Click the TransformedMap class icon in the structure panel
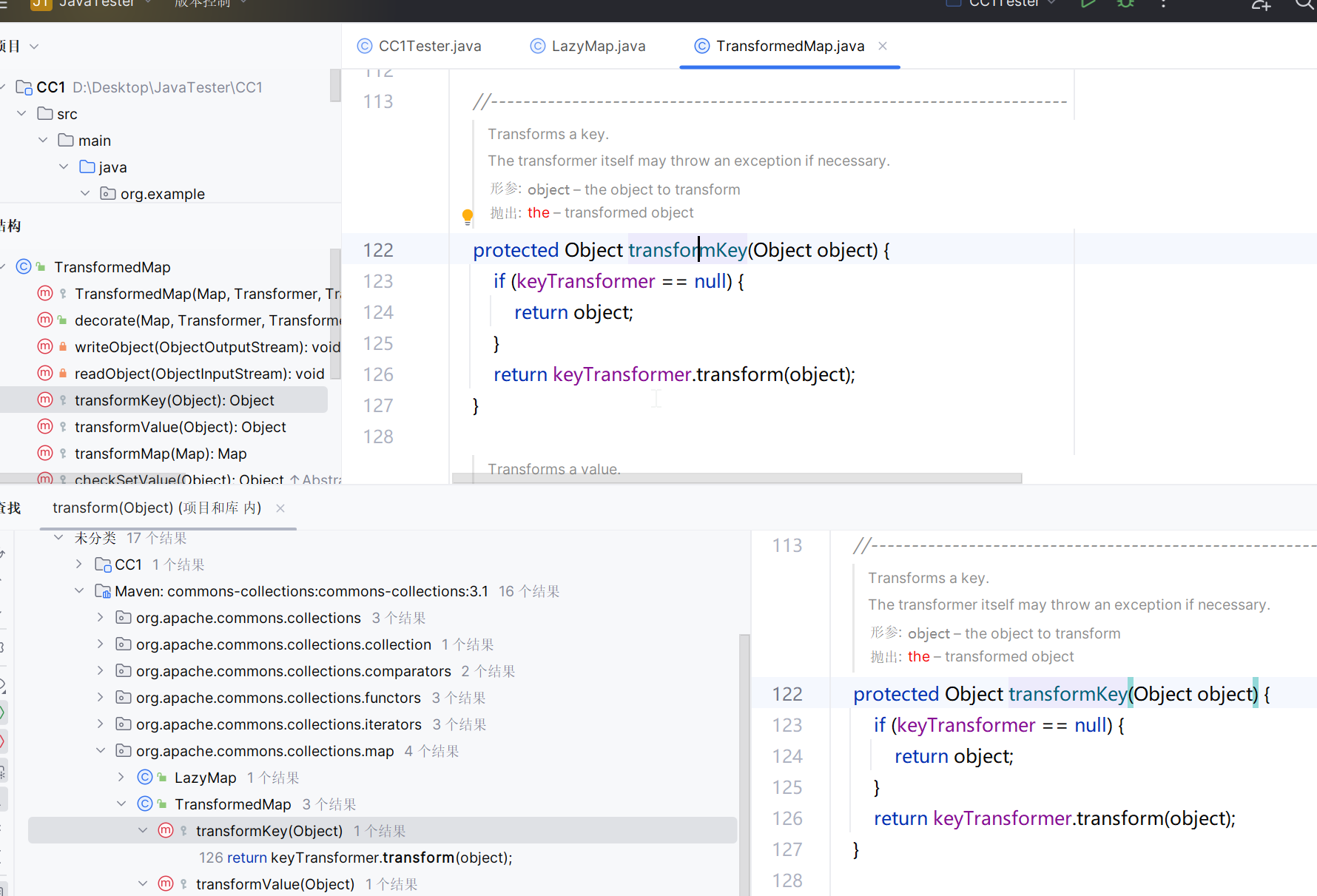This screenshot has height=896, width=1317. pos(24,266)
